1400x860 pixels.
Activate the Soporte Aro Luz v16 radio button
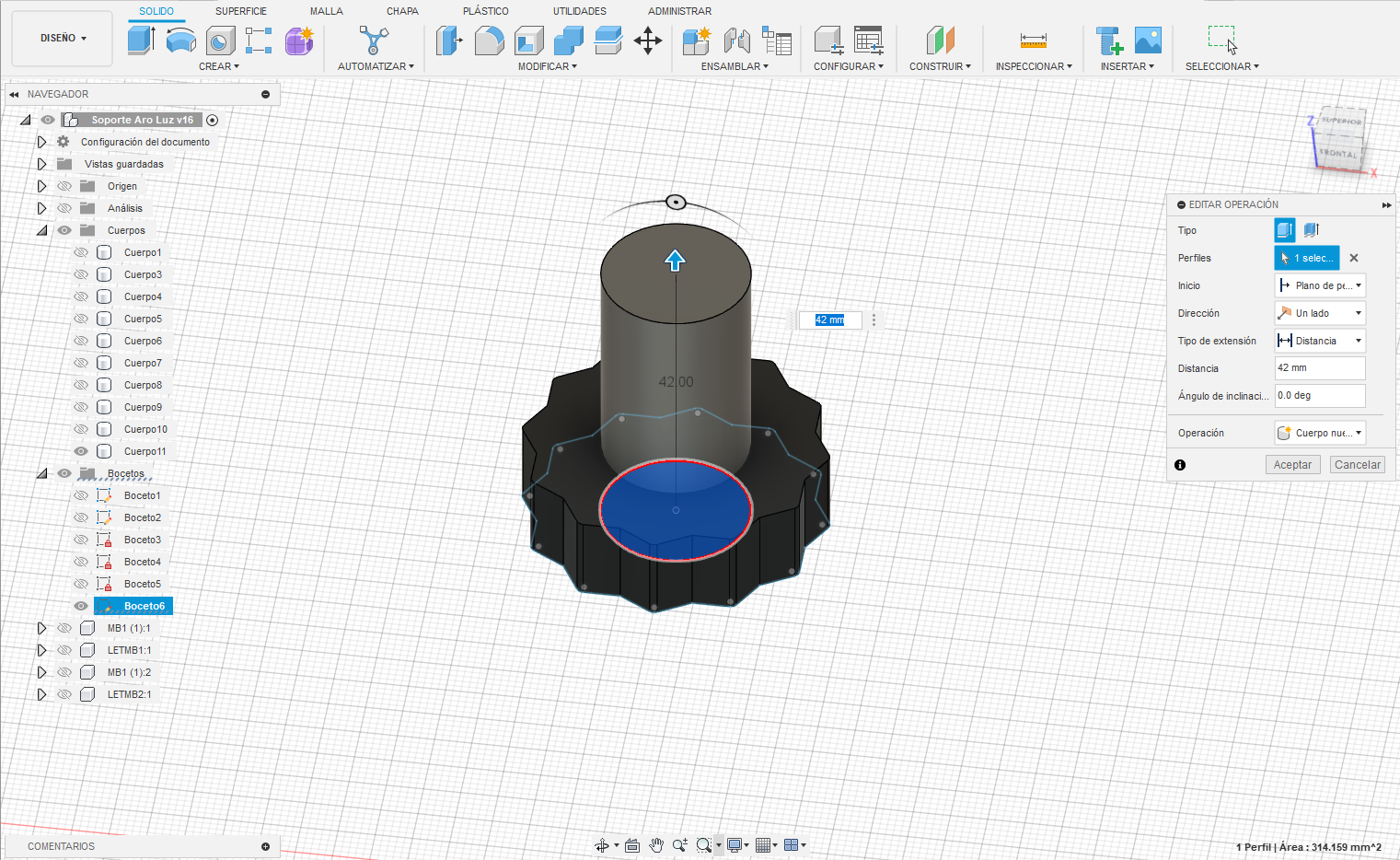tap(213, 120)
